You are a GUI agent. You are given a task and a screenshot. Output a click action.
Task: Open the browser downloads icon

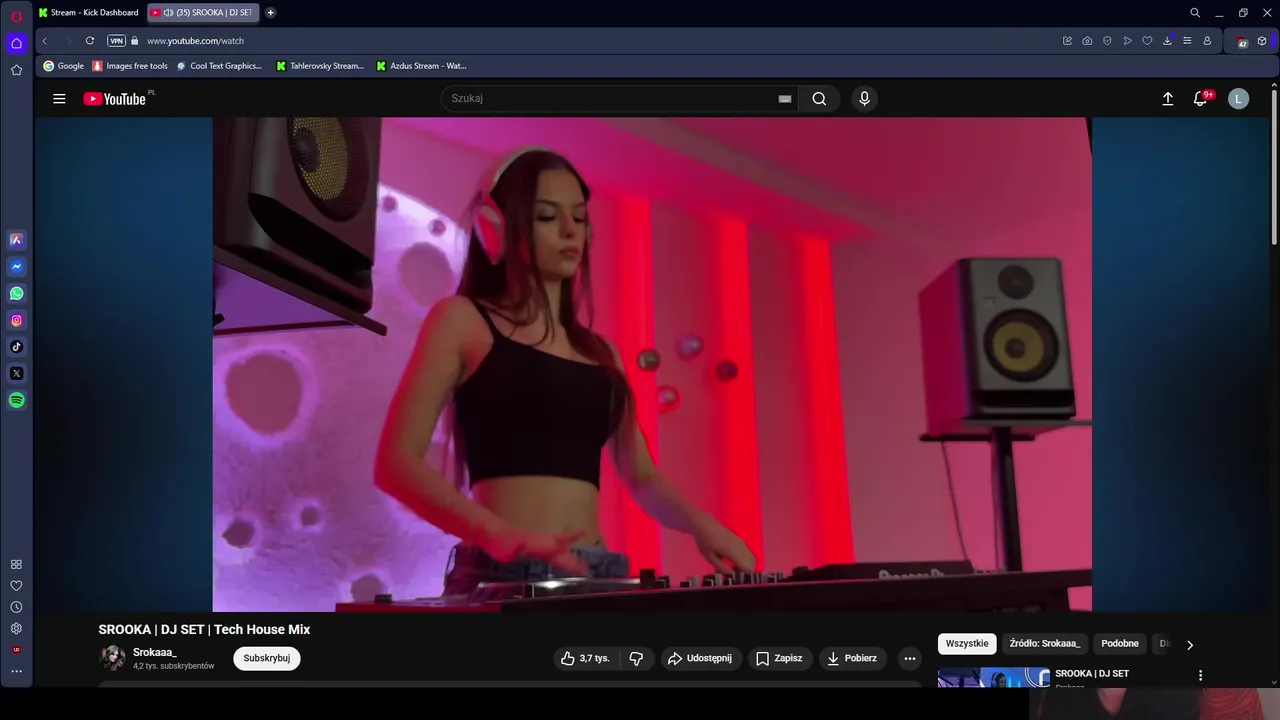pos(1167,41)
